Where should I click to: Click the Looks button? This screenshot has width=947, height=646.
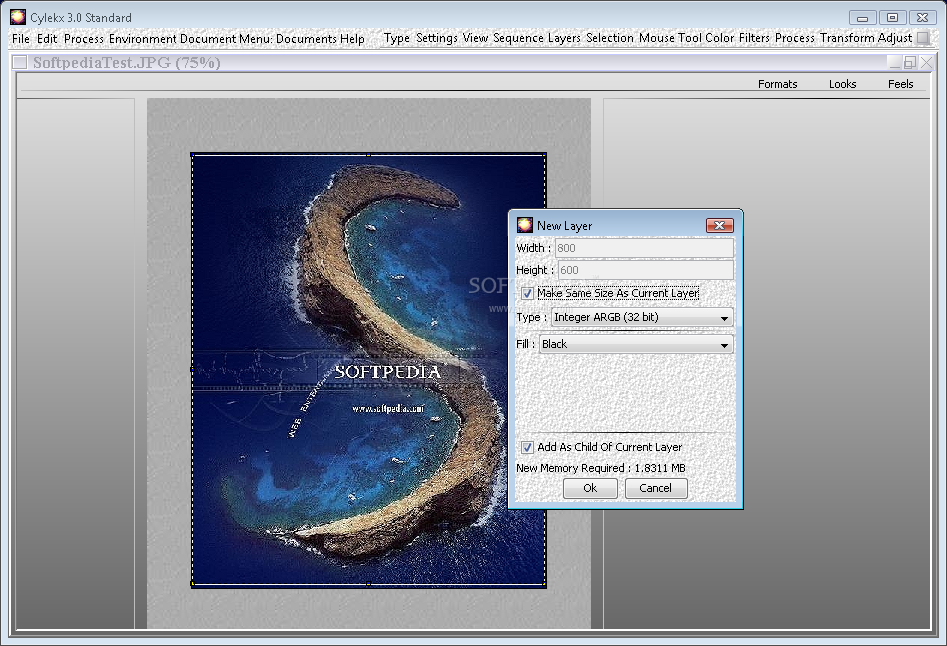pyautogui.click(x=843, y=84)
